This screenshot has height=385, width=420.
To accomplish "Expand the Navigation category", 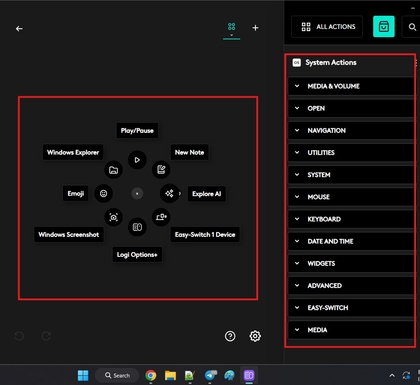I will (x=351, y=131).
